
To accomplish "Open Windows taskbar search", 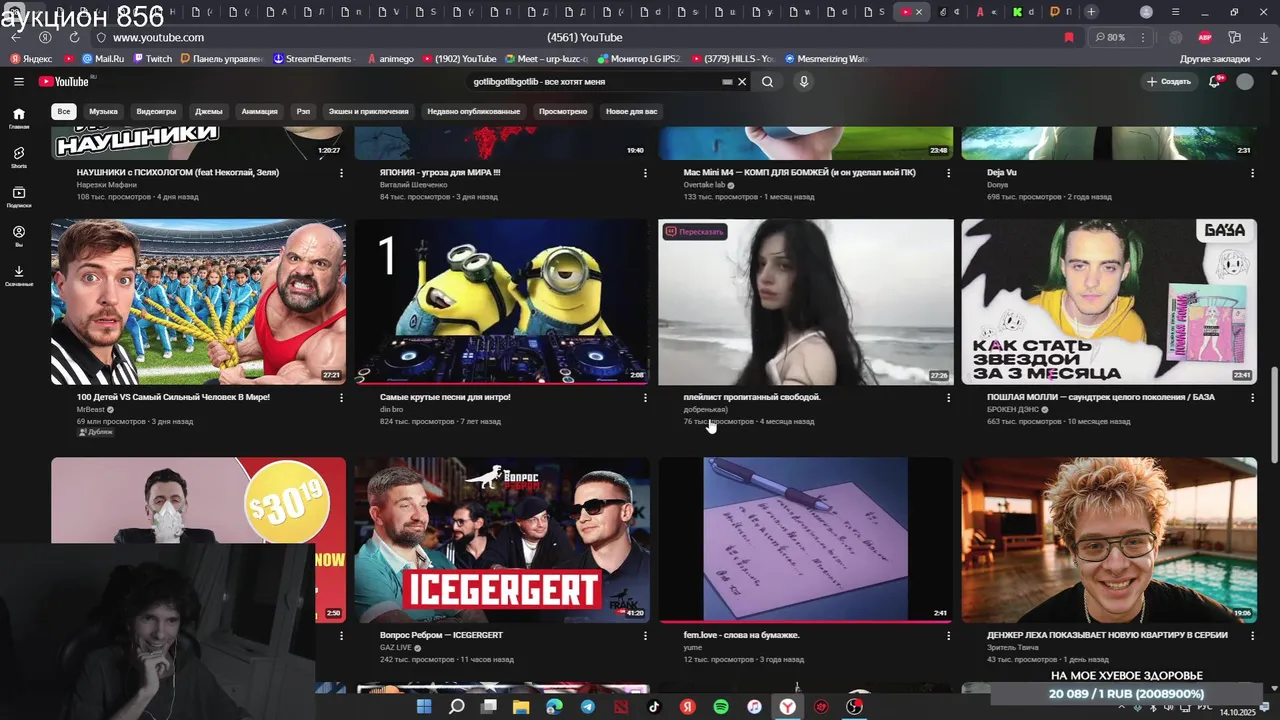I will [457, 707].
